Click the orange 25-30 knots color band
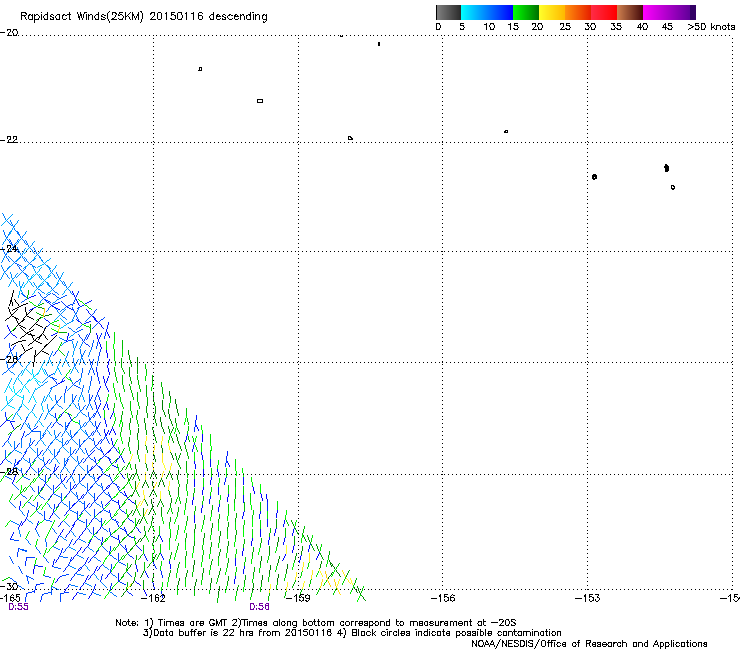The width and height of the screenshot is (740, 650). 578,12
